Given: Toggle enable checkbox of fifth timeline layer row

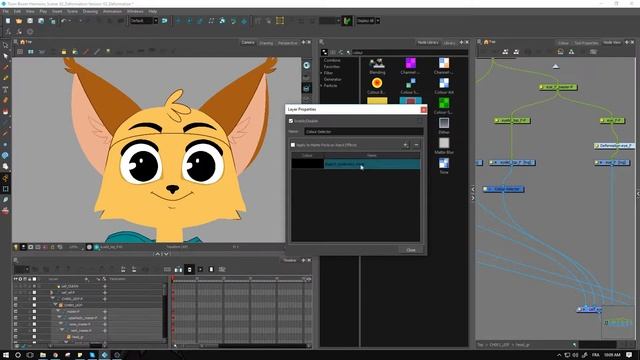Looking at the screenshot, I should pos(34,311).
